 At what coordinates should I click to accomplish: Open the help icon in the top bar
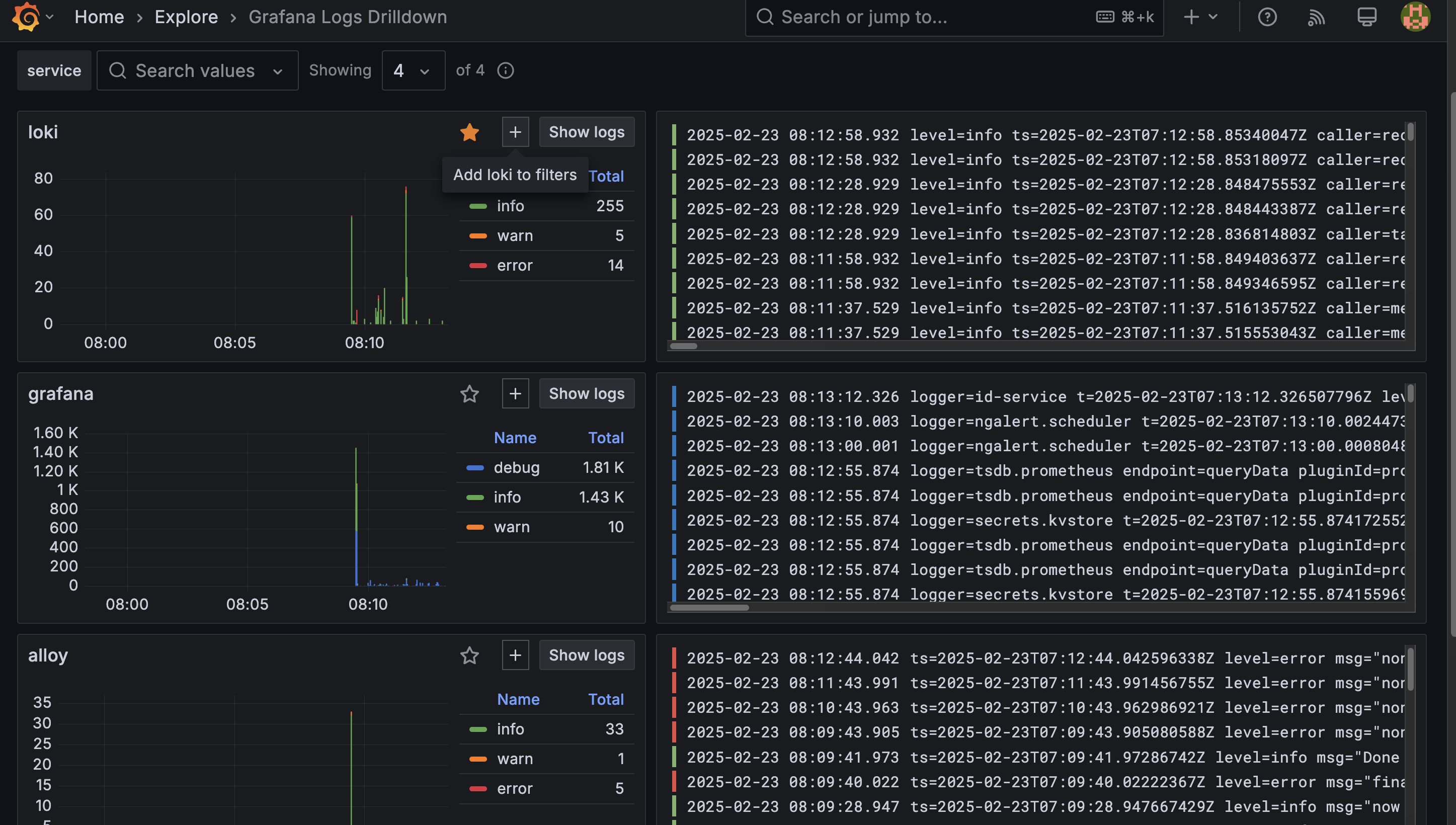(1267, 17)
